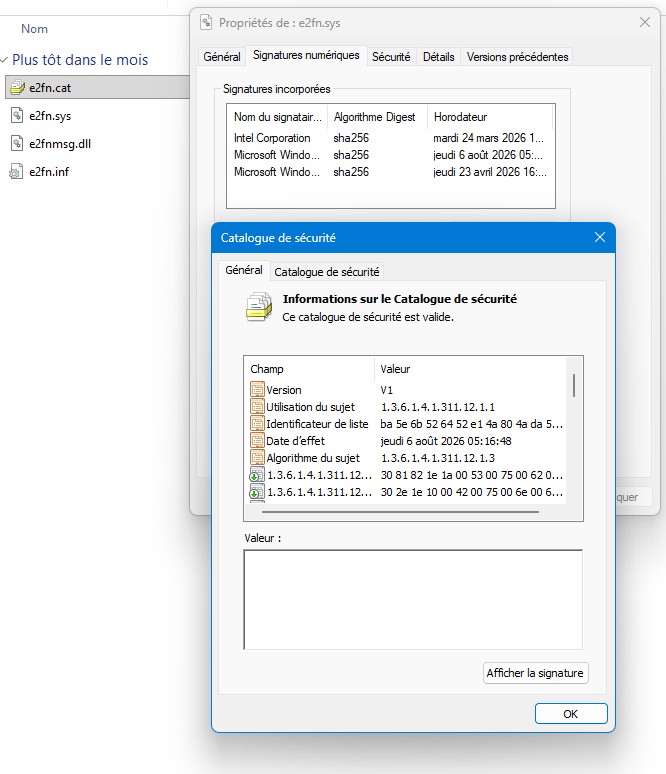Select the value 'jeudi 6 août 2026 05:16:48'
Screen dimensions: 666x774
[x=446, y=441]
